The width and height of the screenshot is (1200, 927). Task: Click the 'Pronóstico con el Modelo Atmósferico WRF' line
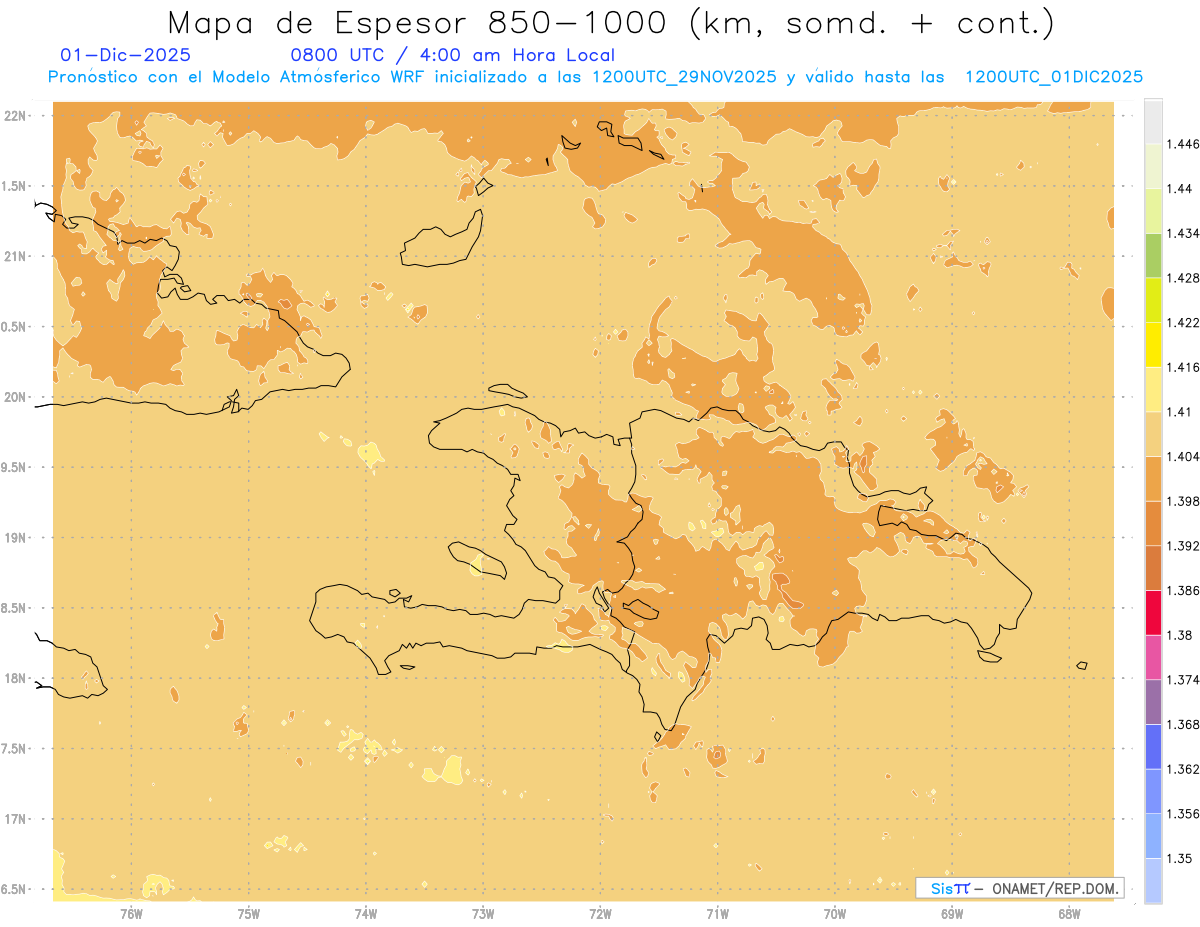[596, 77]
